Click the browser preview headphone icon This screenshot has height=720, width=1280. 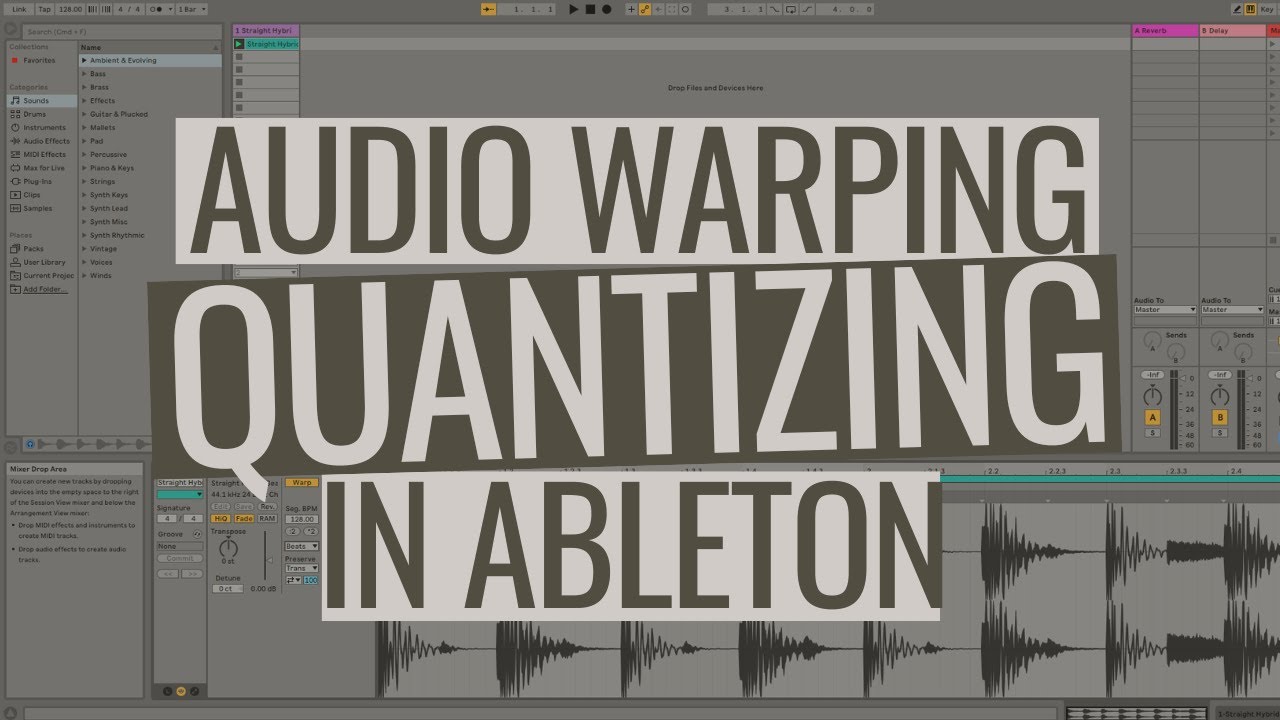pyautogui.click(x=30, y=443)
